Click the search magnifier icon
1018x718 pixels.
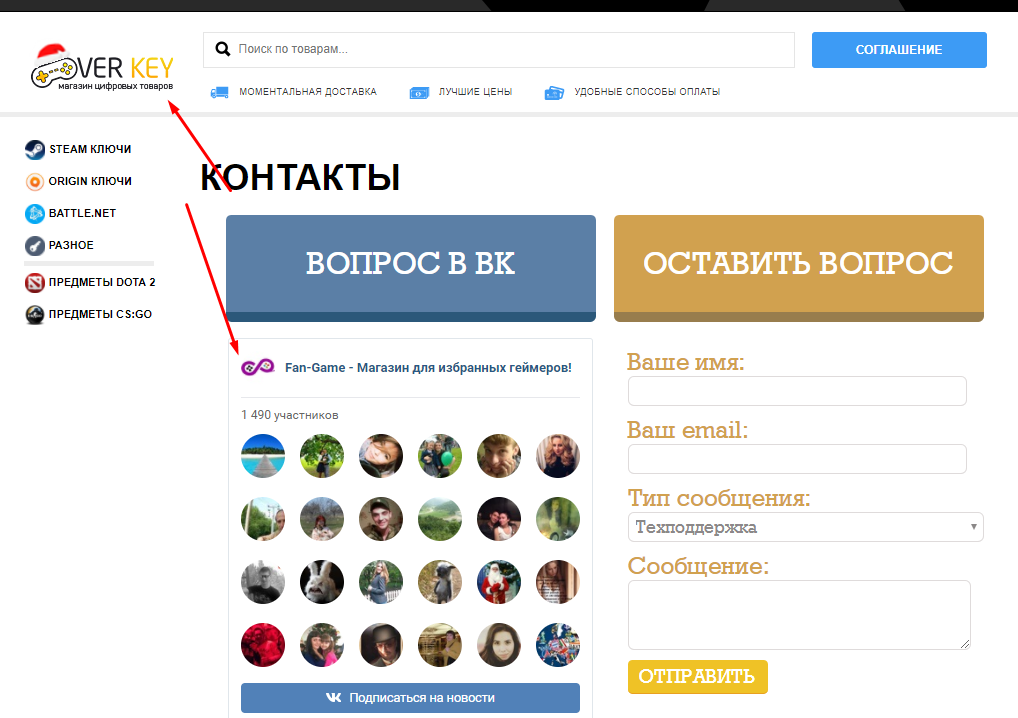(223, 49)
